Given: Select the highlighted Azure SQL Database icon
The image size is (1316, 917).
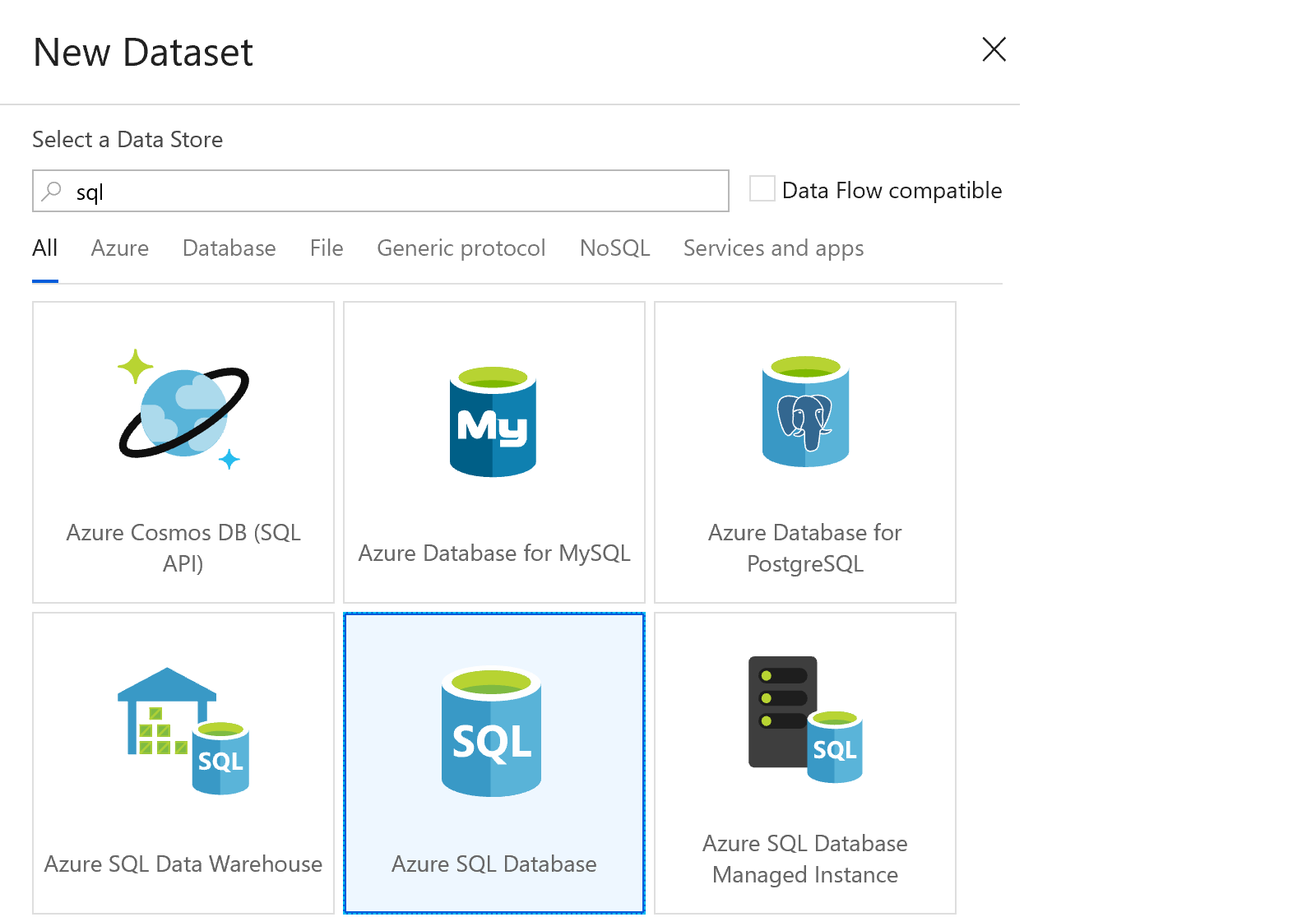Looking at the screenshot, I should point(492,733).
